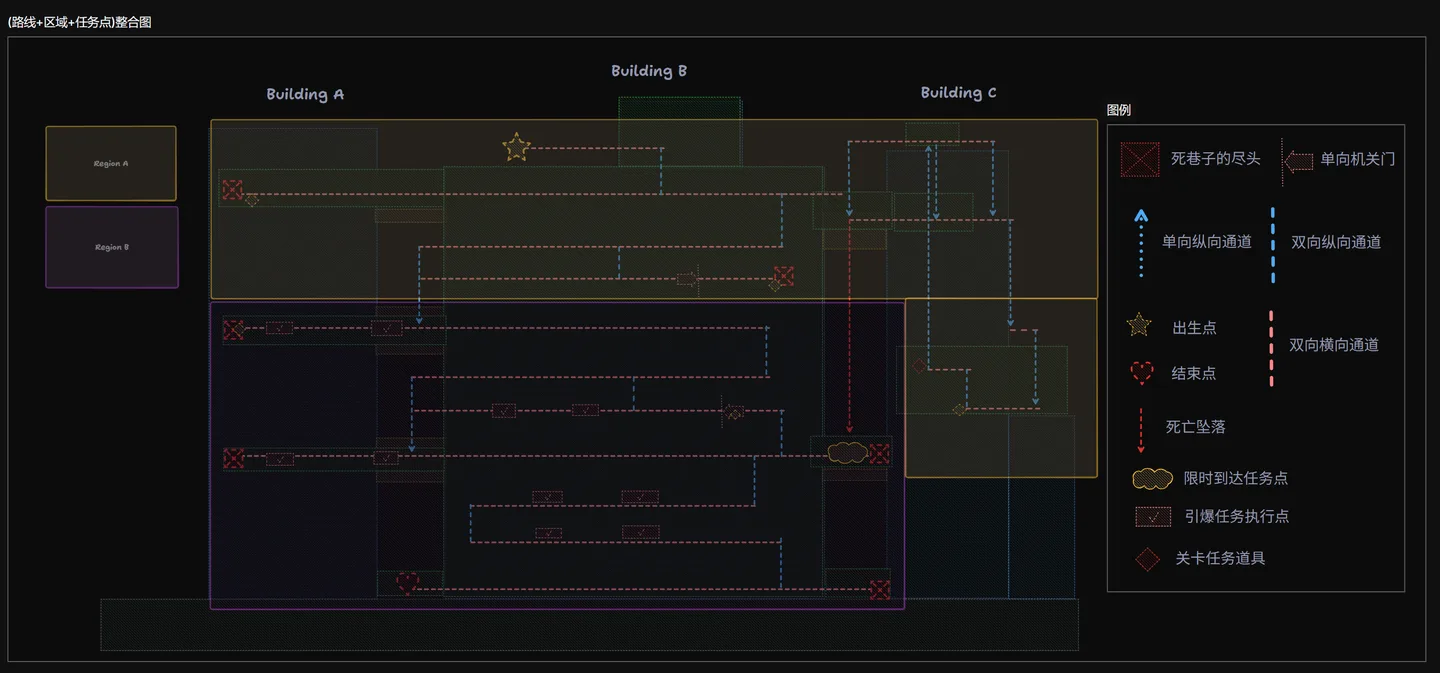Click the spawn point star in the legend

[1139, 325]
